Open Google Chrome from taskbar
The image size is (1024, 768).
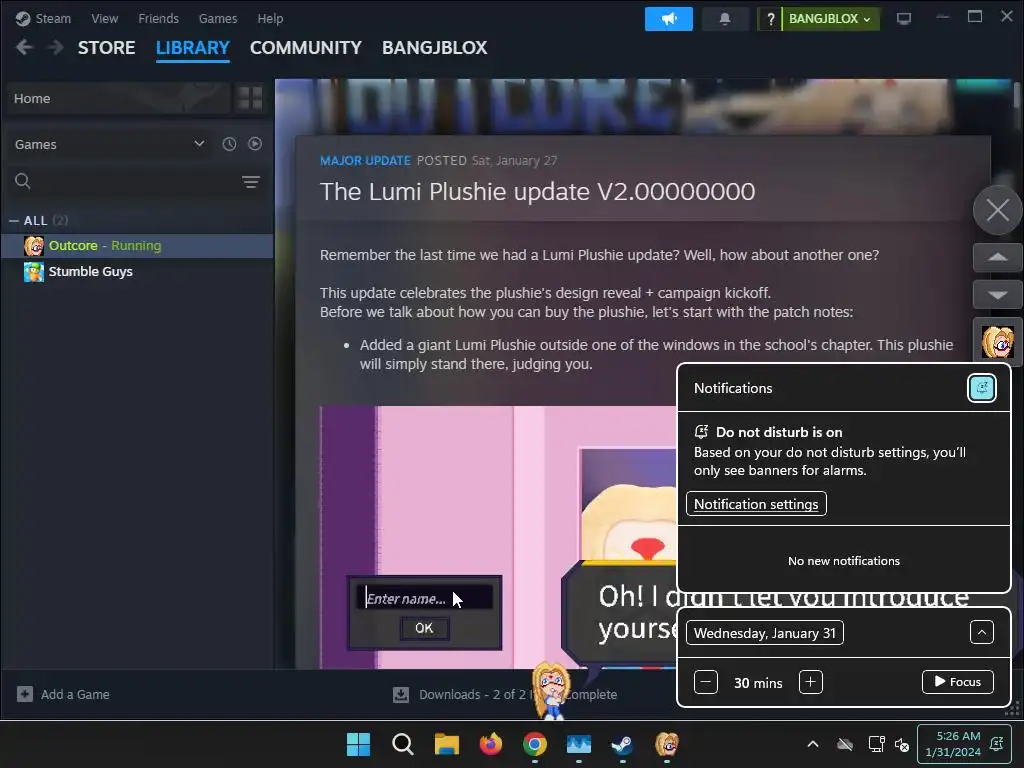(535, 744)
